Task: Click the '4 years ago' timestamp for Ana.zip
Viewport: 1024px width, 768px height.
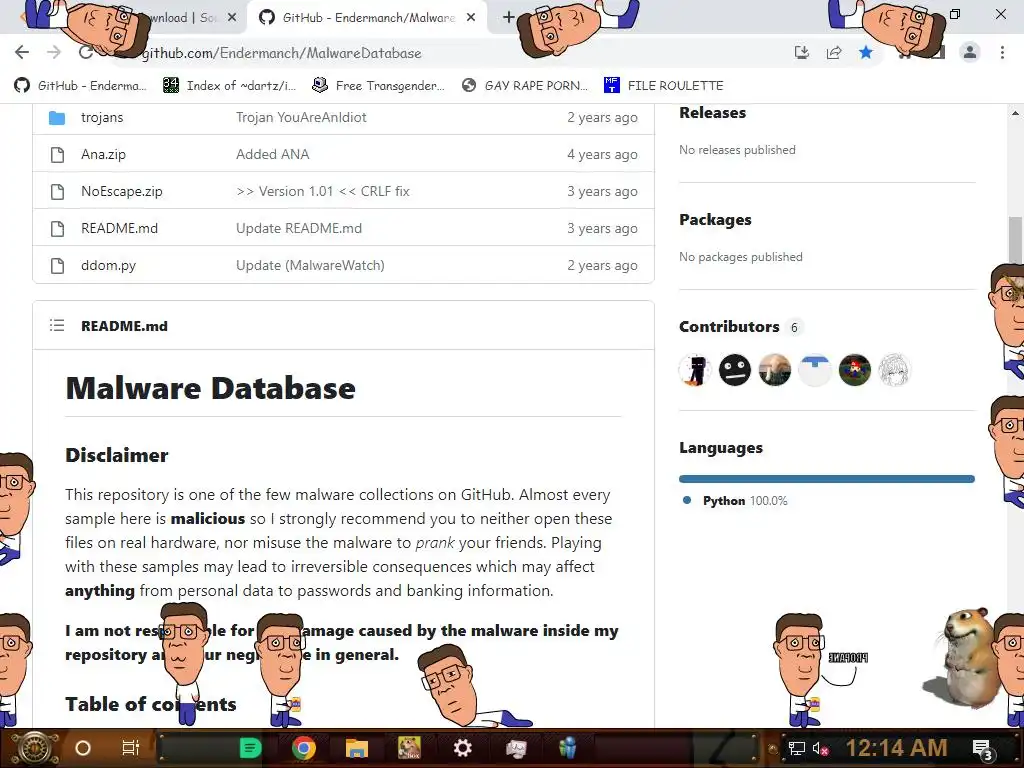Action: (x=602, y=155)
